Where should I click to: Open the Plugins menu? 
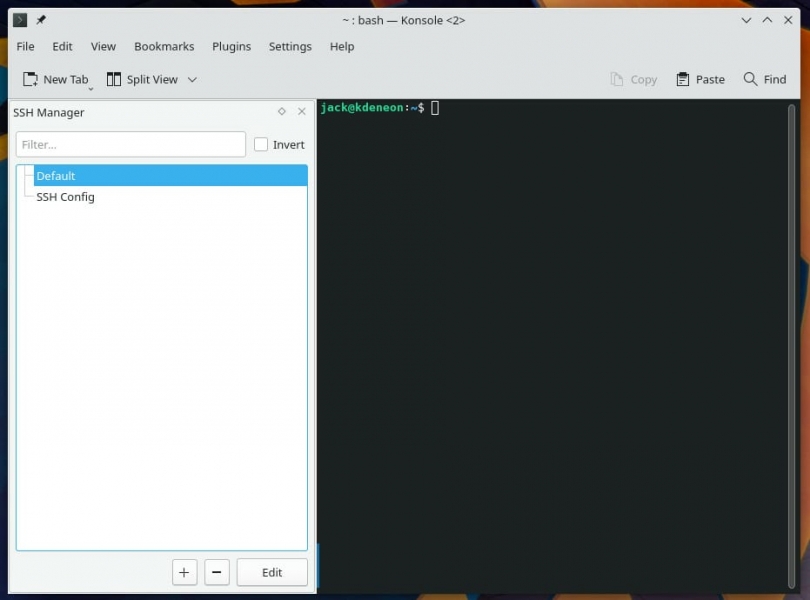(x=231, y=46)
